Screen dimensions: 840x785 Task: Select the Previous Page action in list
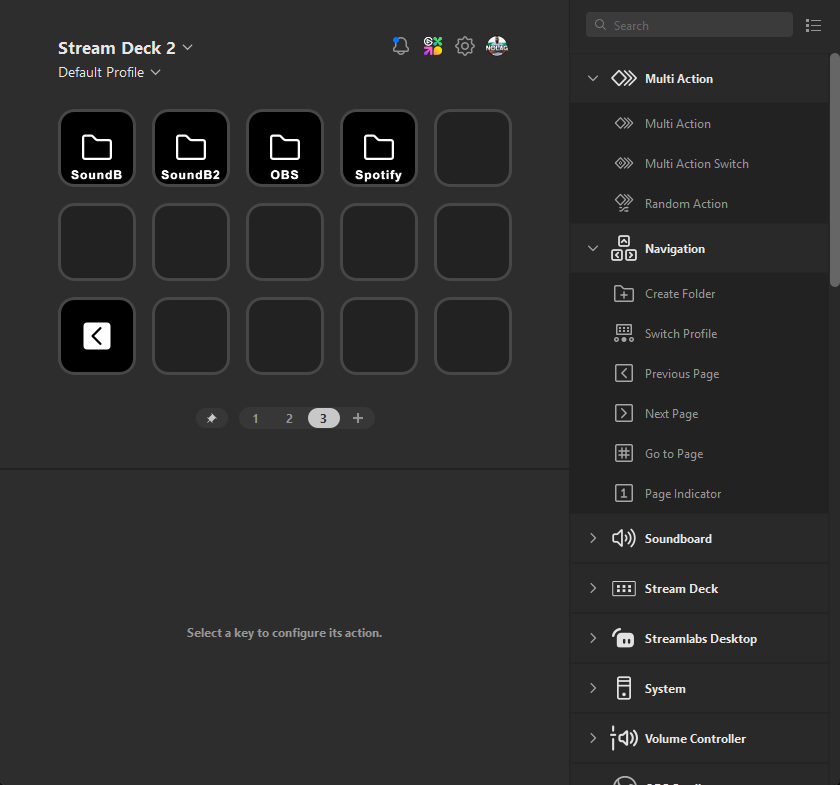click(700, 373)
